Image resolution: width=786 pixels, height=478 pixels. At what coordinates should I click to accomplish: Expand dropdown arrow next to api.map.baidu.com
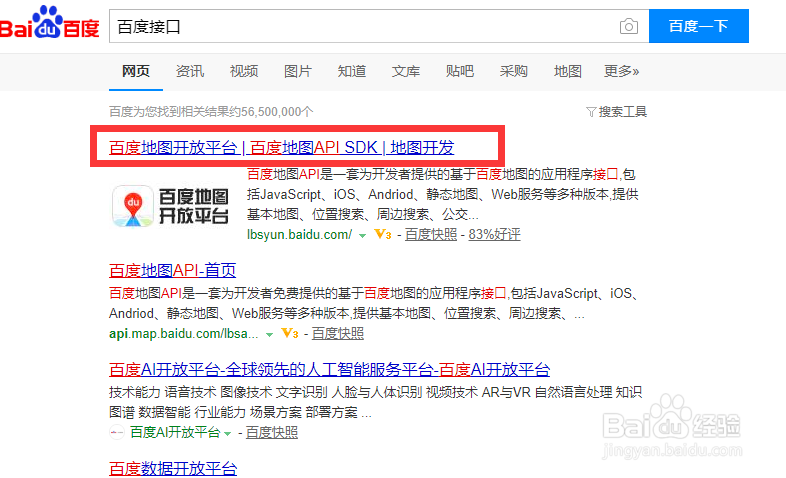[x=269, y=335]
